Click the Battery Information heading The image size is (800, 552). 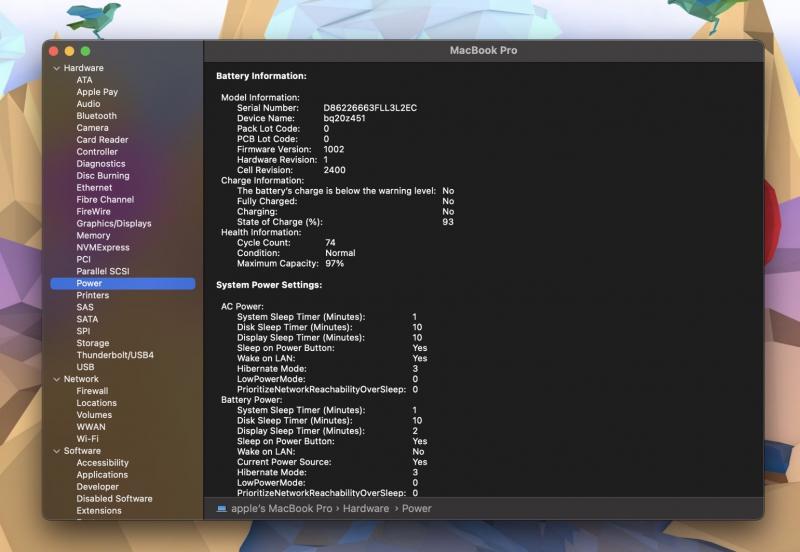[x=261, y=76]
